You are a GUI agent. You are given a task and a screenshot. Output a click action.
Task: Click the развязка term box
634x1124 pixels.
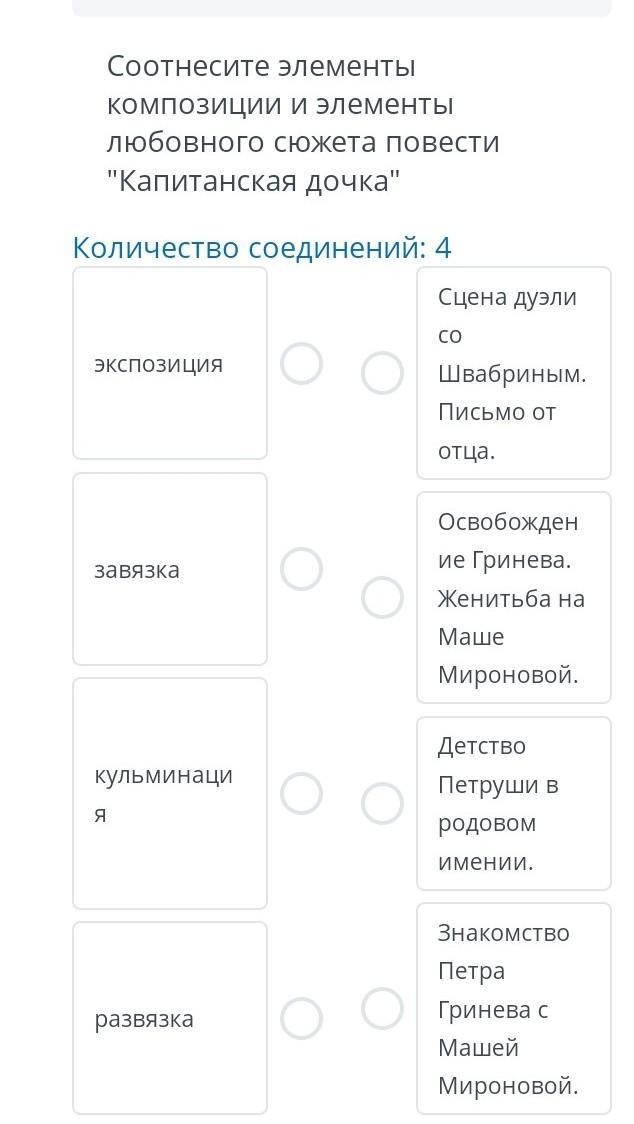click(170, 1018)
